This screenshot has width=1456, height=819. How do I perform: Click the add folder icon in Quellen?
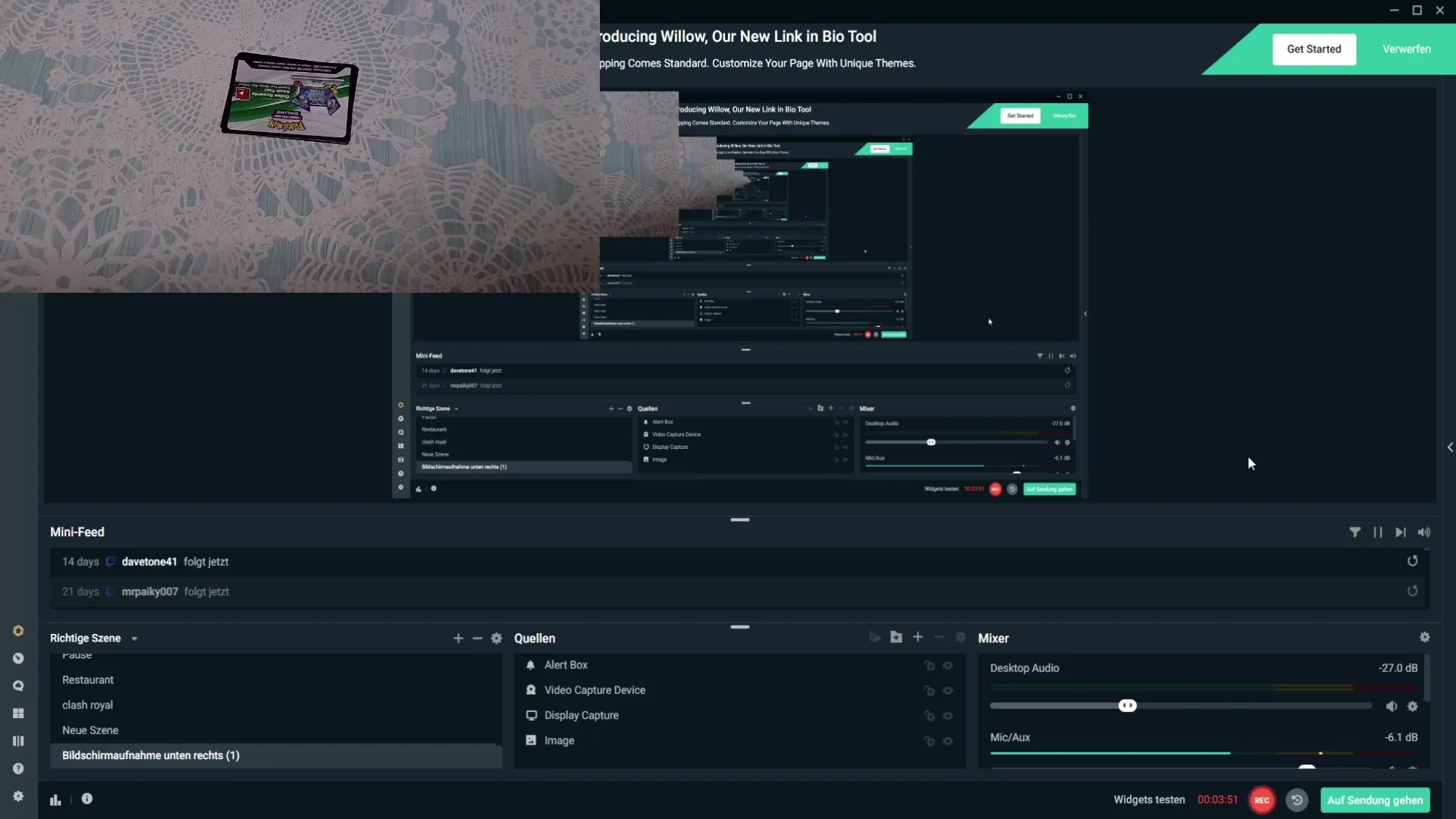point(896,637)
